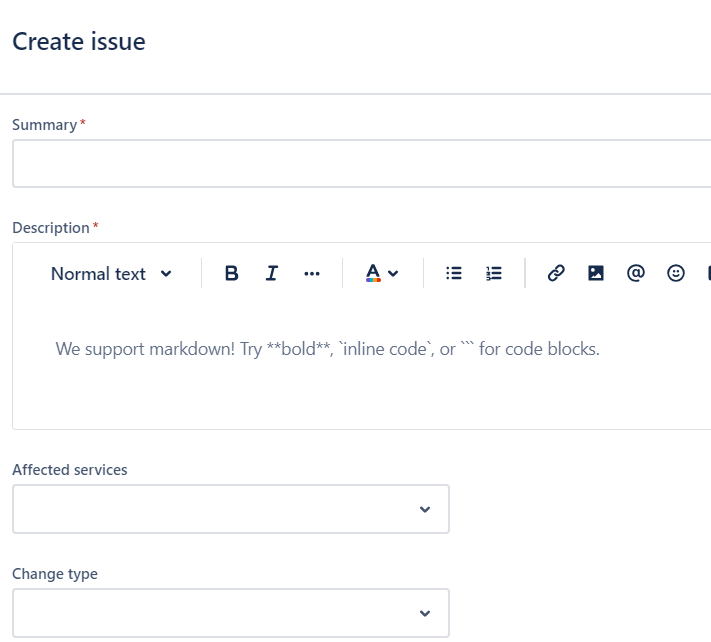Toggle italic formatting in description toolbar

pos(271,273)
